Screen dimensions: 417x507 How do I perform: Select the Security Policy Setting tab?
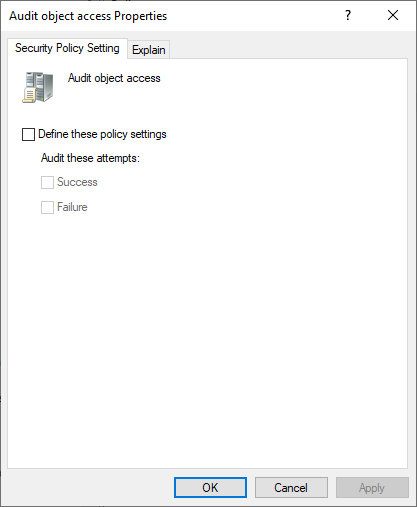[x=67, y=48]
